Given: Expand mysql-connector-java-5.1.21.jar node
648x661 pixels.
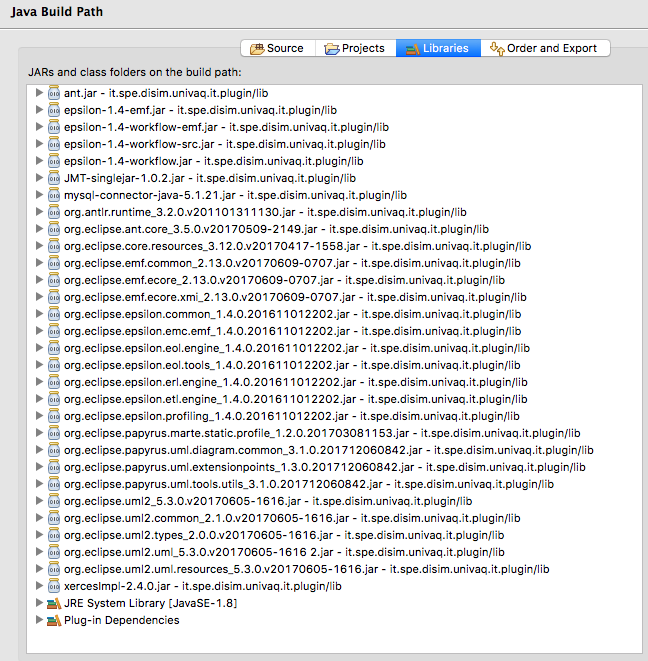Looking at the screenshot, I should point(39,194).
